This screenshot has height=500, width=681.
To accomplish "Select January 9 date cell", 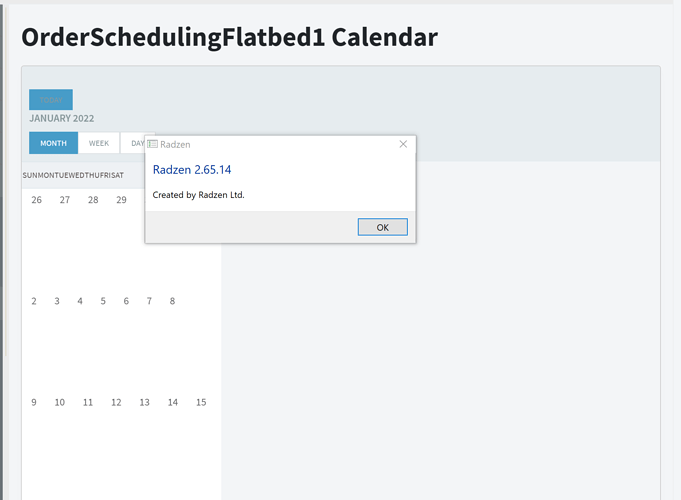I will point(34,402).
